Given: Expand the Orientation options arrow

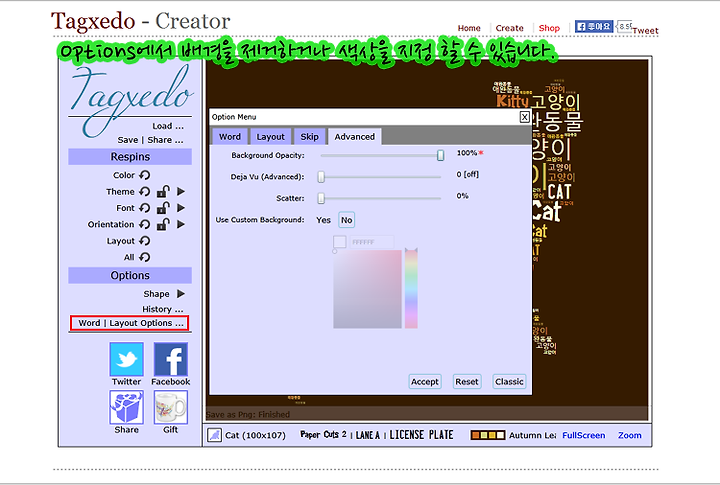Looking at the screenshot, I should tap(181, 225).
